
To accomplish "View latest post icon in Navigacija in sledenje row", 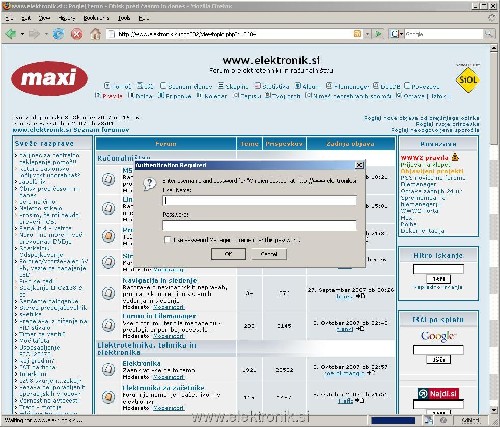I will 361,296.
